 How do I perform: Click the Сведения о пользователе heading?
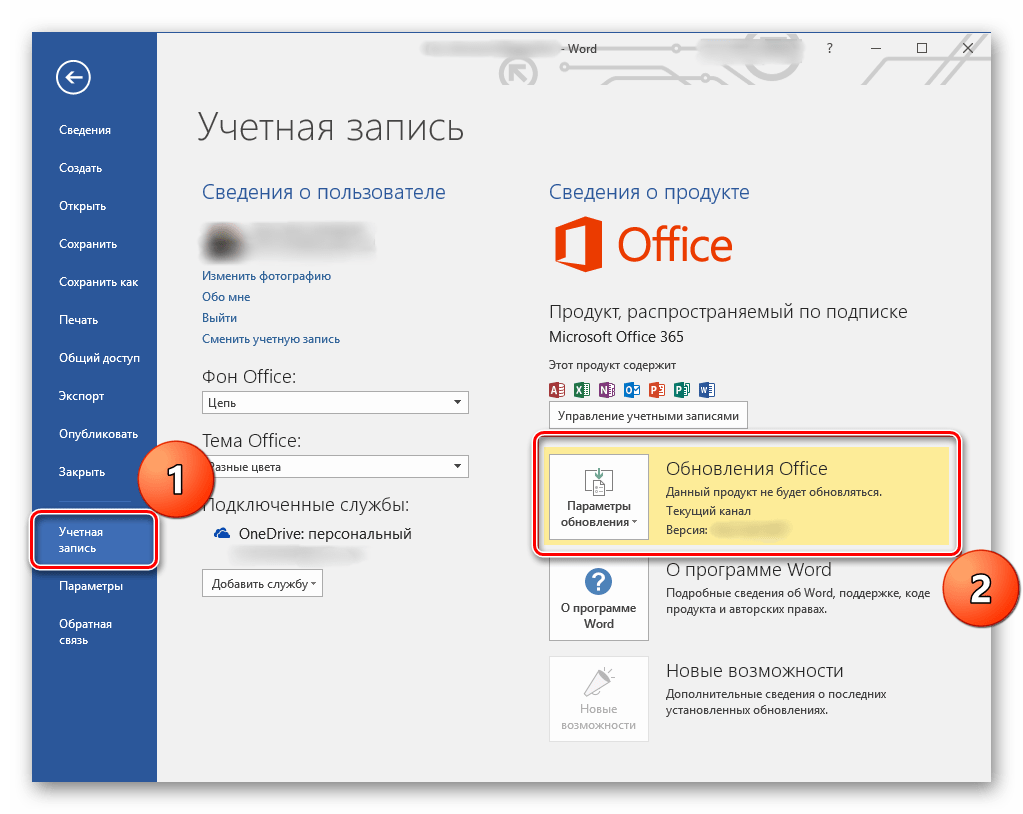pyautogui.click(x=324, y=192)
